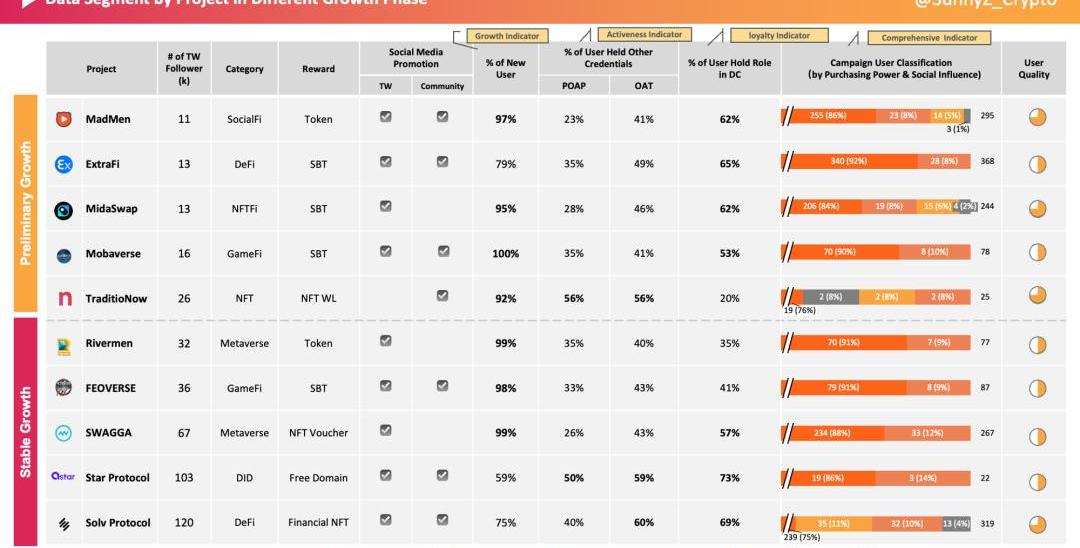Click the SocialFi category cell
Screen dimensions: 1080x548
click(x=245, y=119)
